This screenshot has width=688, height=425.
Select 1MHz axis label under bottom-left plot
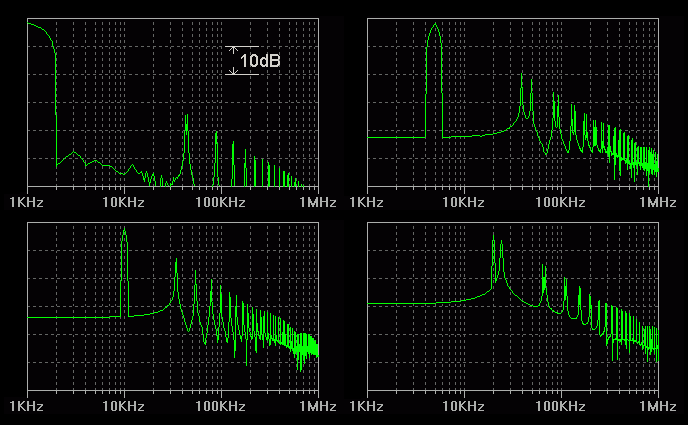[x=316, y=406]
